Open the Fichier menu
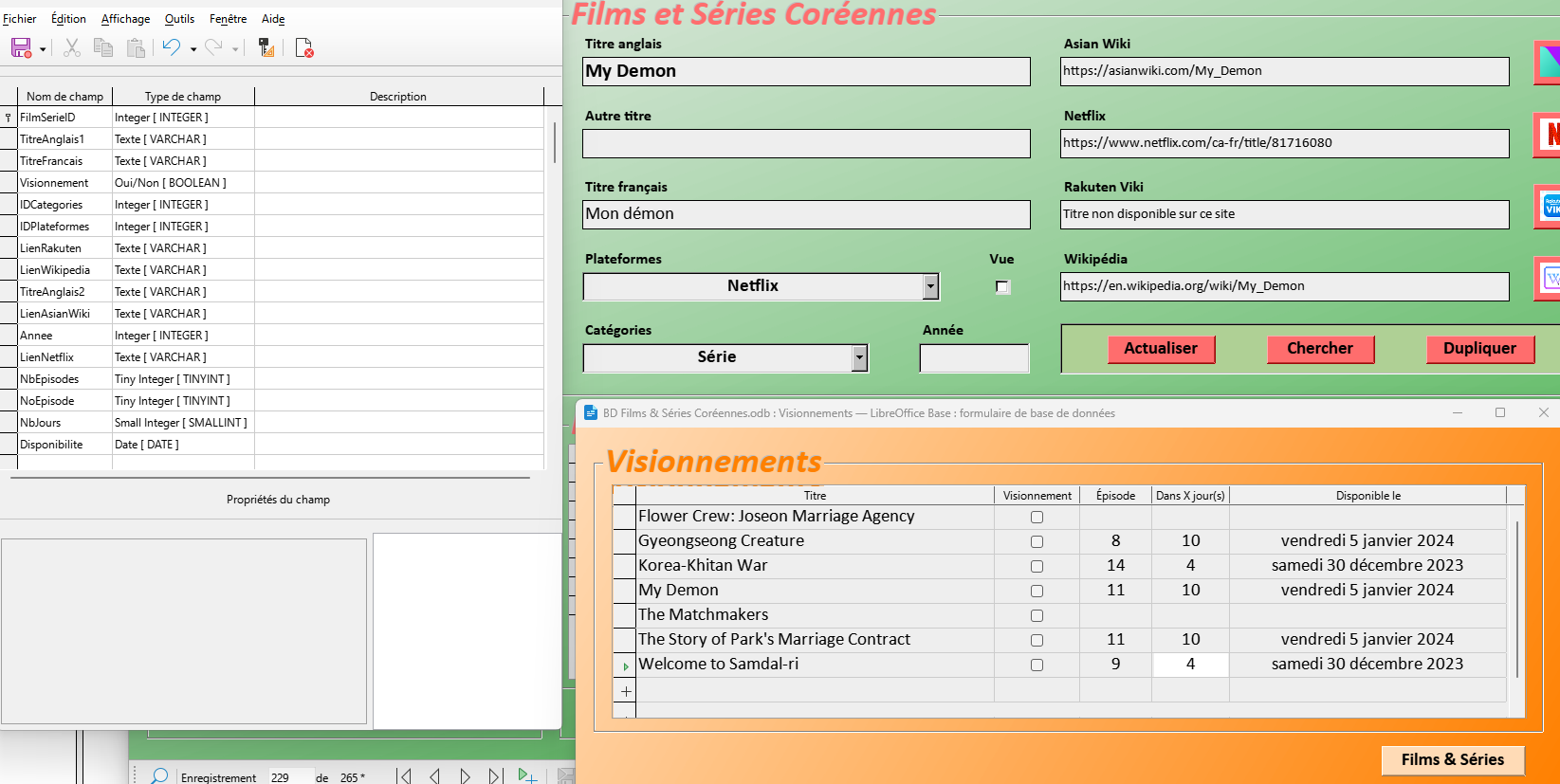 click(x=19, y=19)
